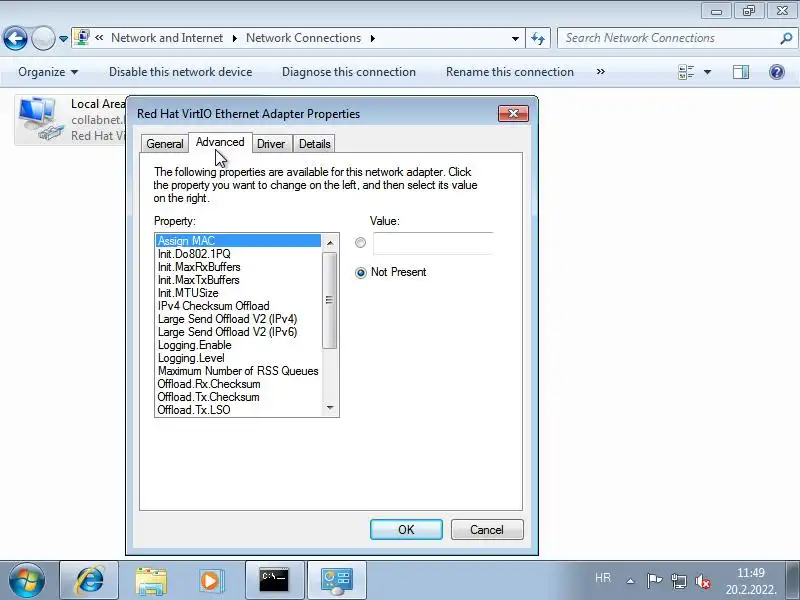The image size is (800, 600).
Task: Select Large Send Offload V2 (IPv4)
Action: 238,319
